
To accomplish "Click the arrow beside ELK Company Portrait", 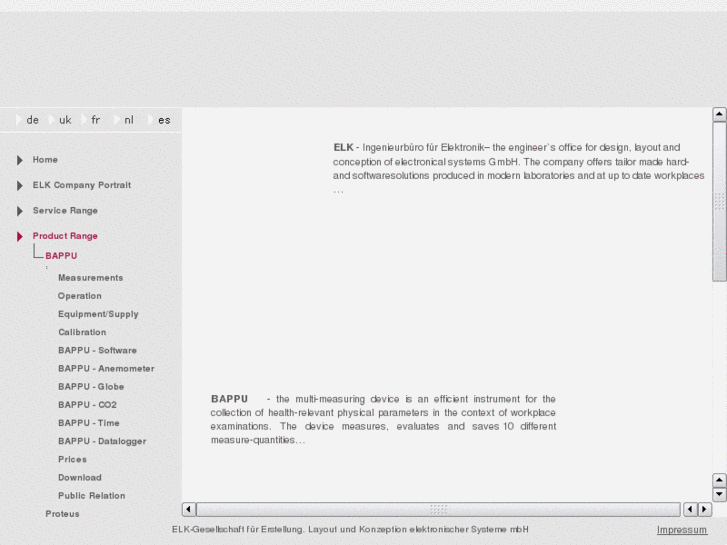I will coord(19,186).
